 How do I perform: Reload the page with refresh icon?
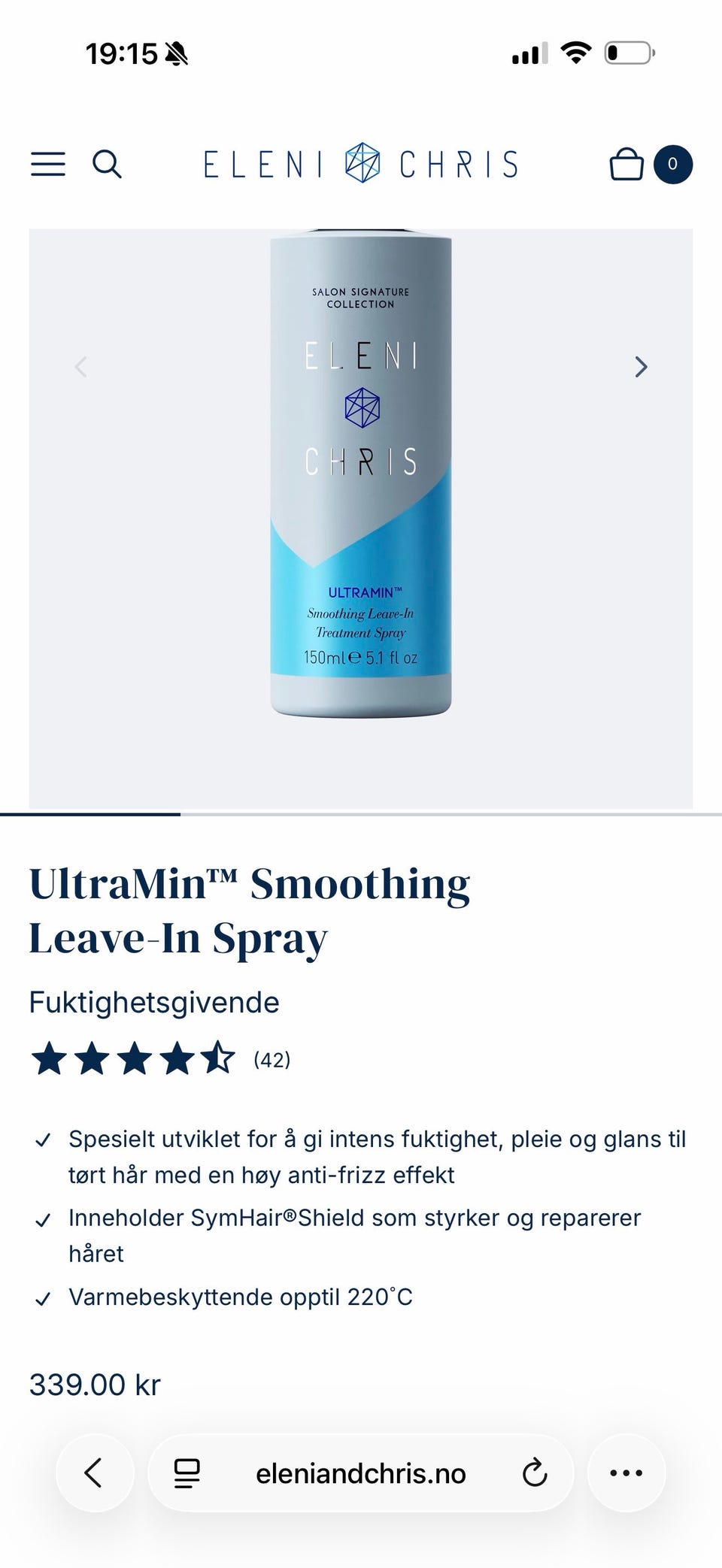click(x=535, y=1473)
